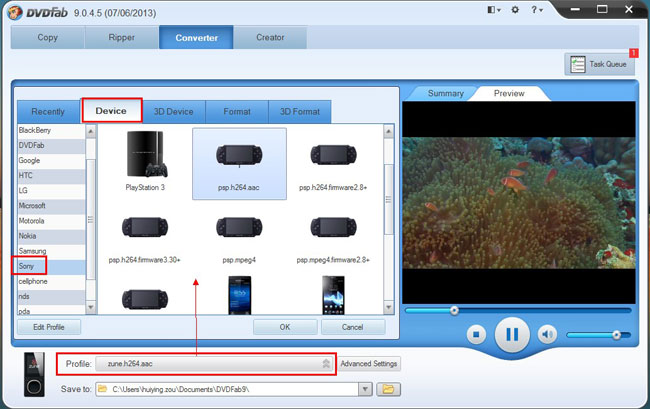Select Samsung in brand list

pos(51,251)
